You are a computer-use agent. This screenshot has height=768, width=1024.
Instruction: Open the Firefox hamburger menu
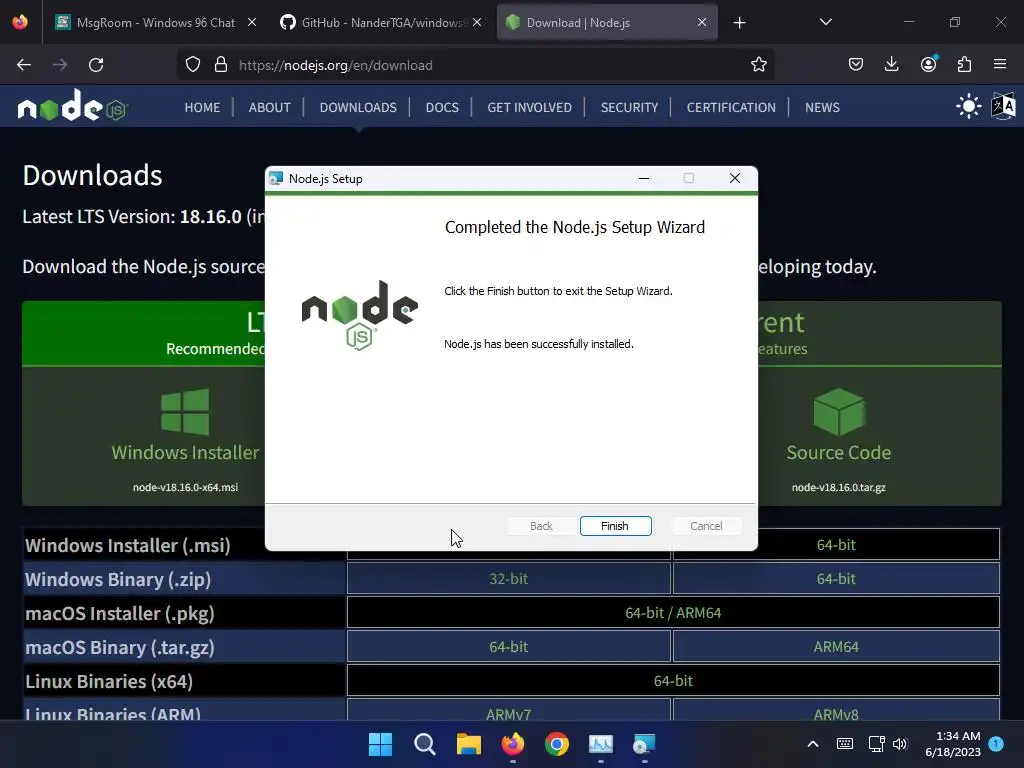[x=1000, y=65]
